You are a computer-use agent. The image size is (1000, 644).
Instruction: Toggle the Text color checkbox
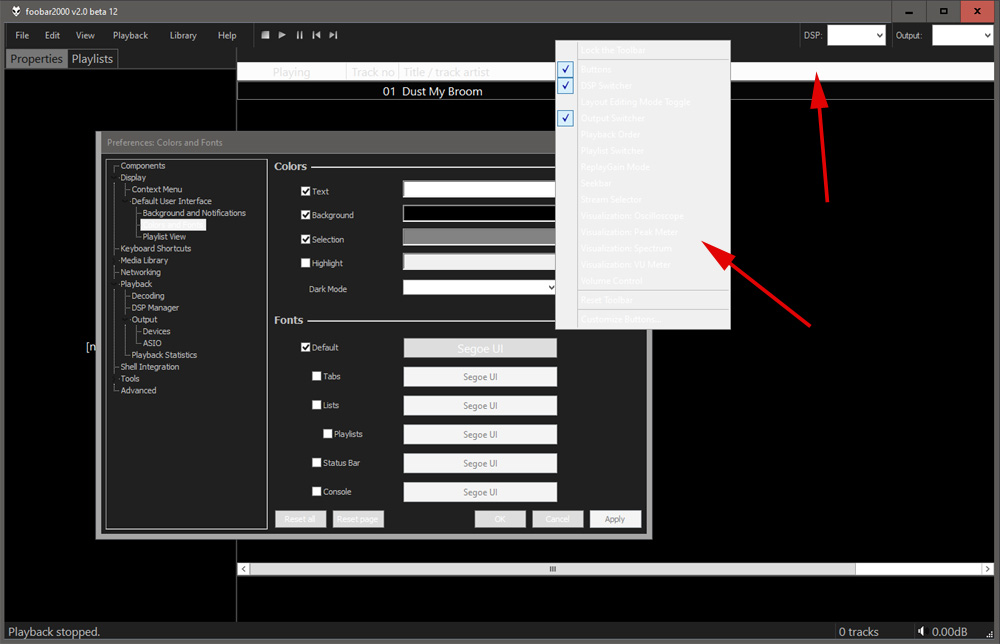(305, 191)
